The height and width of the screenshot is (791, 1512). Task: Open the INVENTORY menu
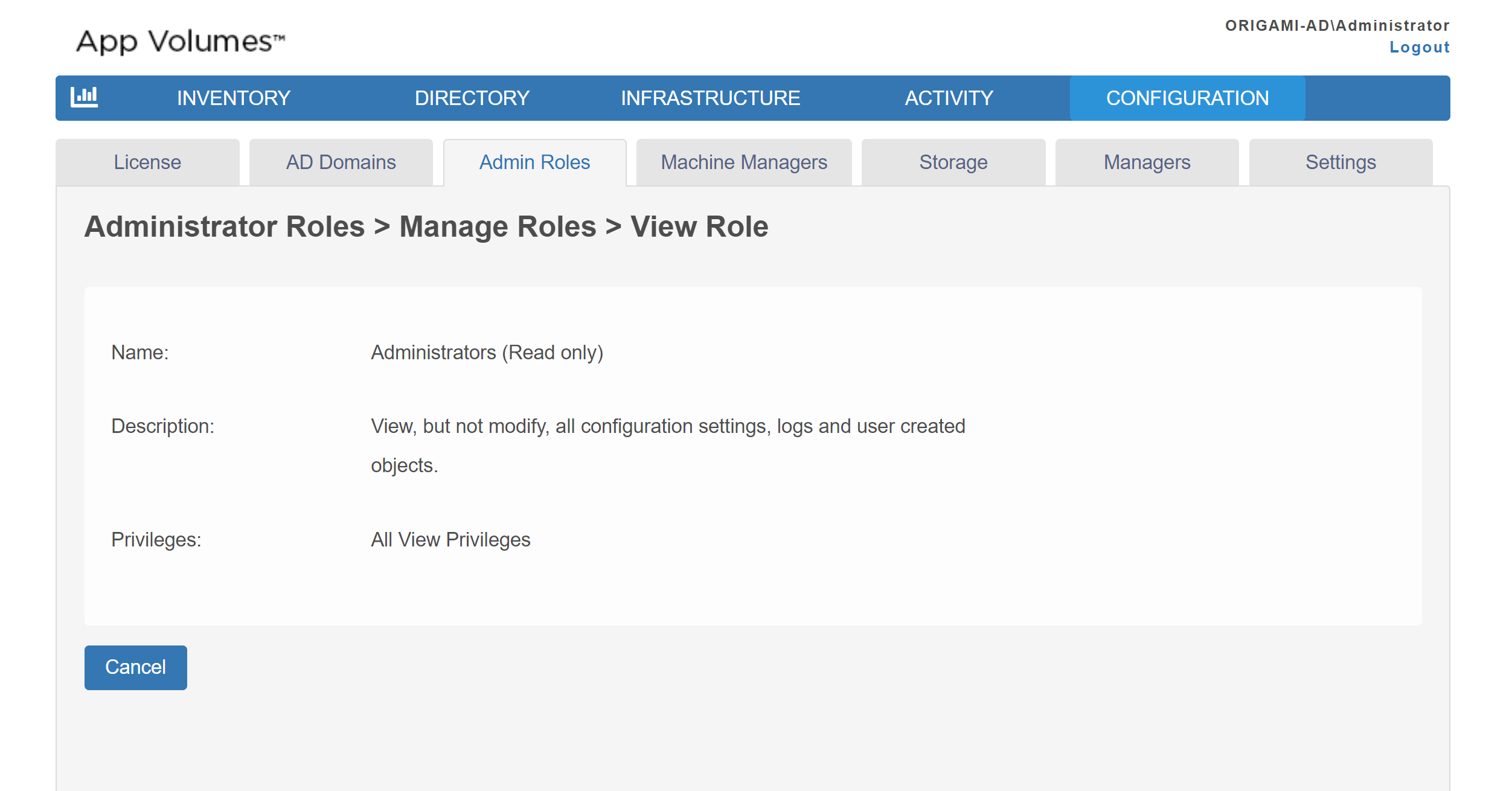(234, 98)
